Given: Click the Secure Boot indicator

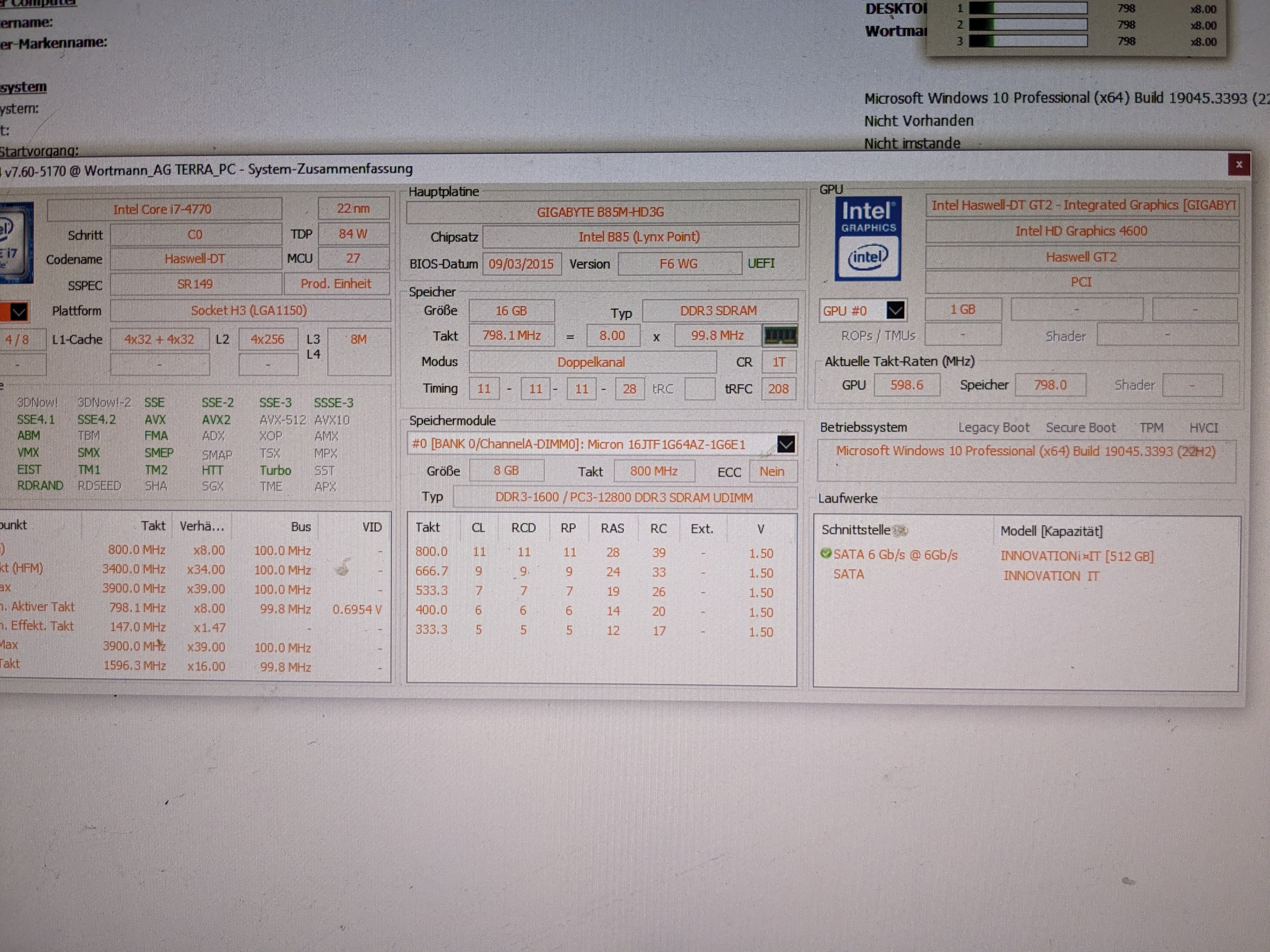Looking at the screenshot, I should pyautogui.click(x=1080, y=427).
